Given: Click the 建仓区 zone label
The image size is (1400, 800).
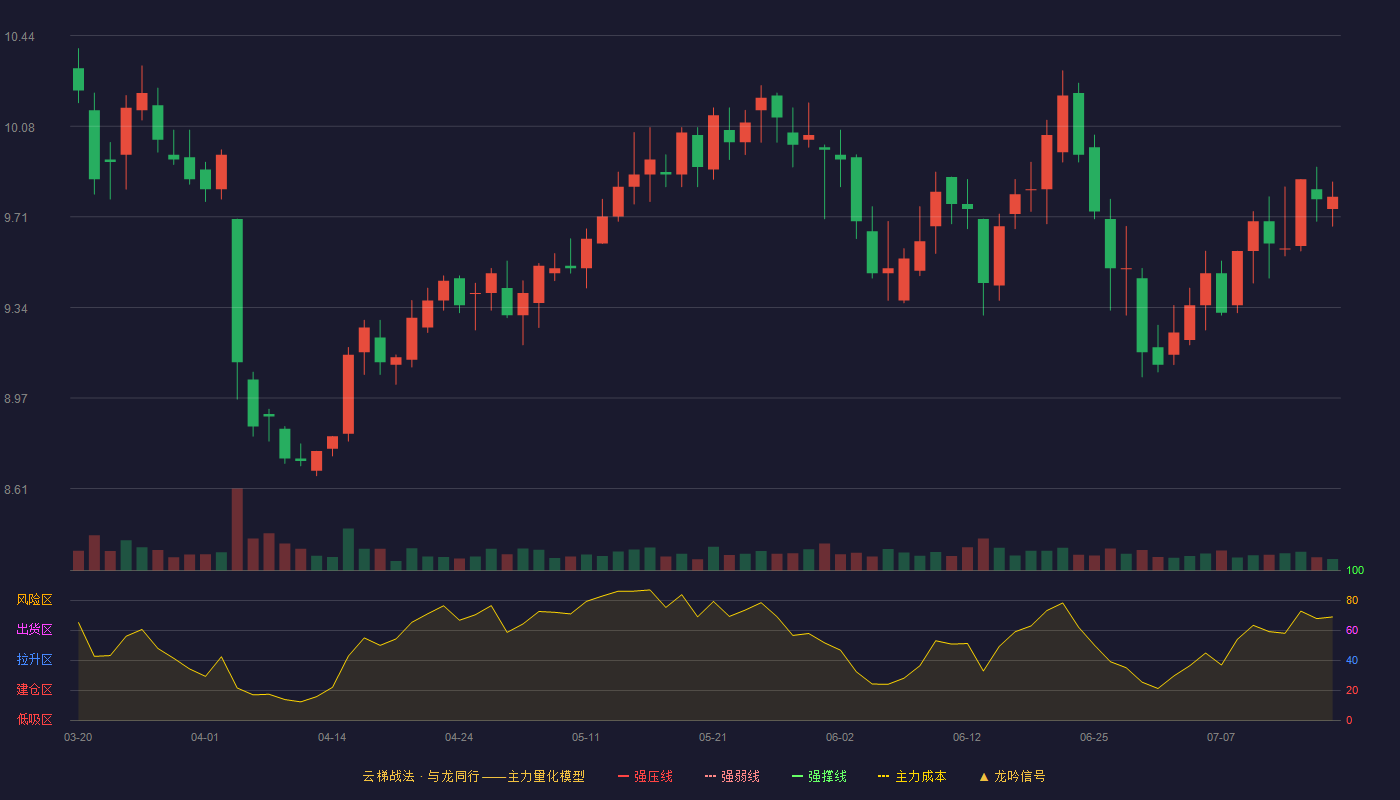Looking at the screenshot, I should tap(34, 690).
